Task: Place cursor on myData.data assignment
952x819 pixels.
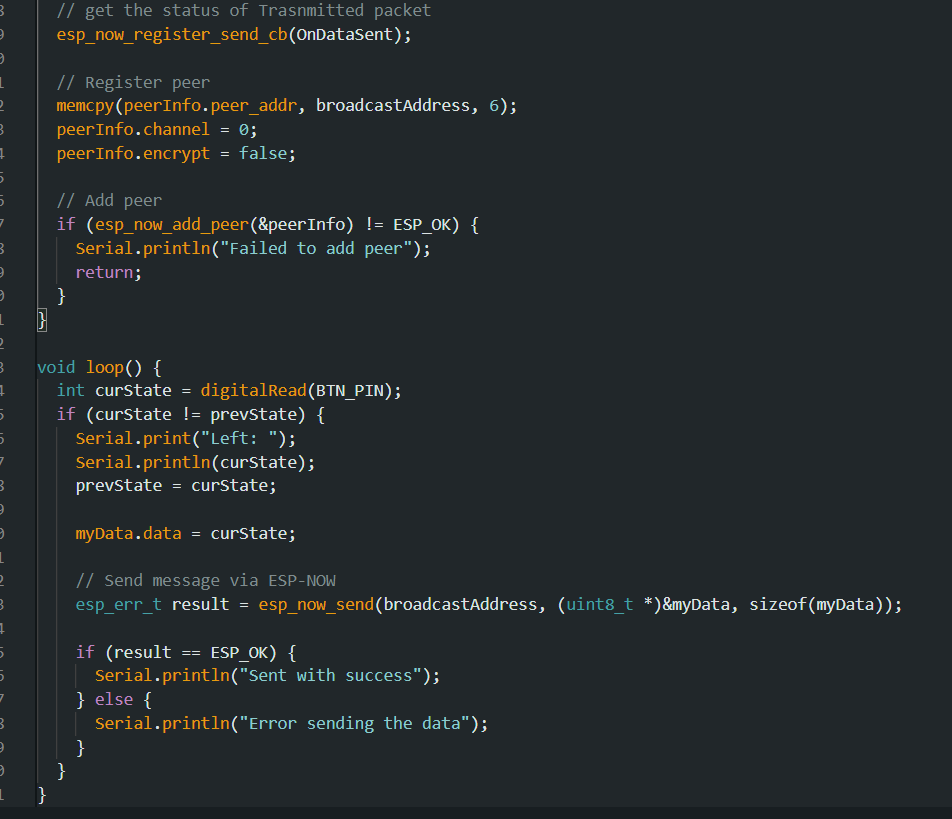Action: pyautogui.click(x=128, y=533)
